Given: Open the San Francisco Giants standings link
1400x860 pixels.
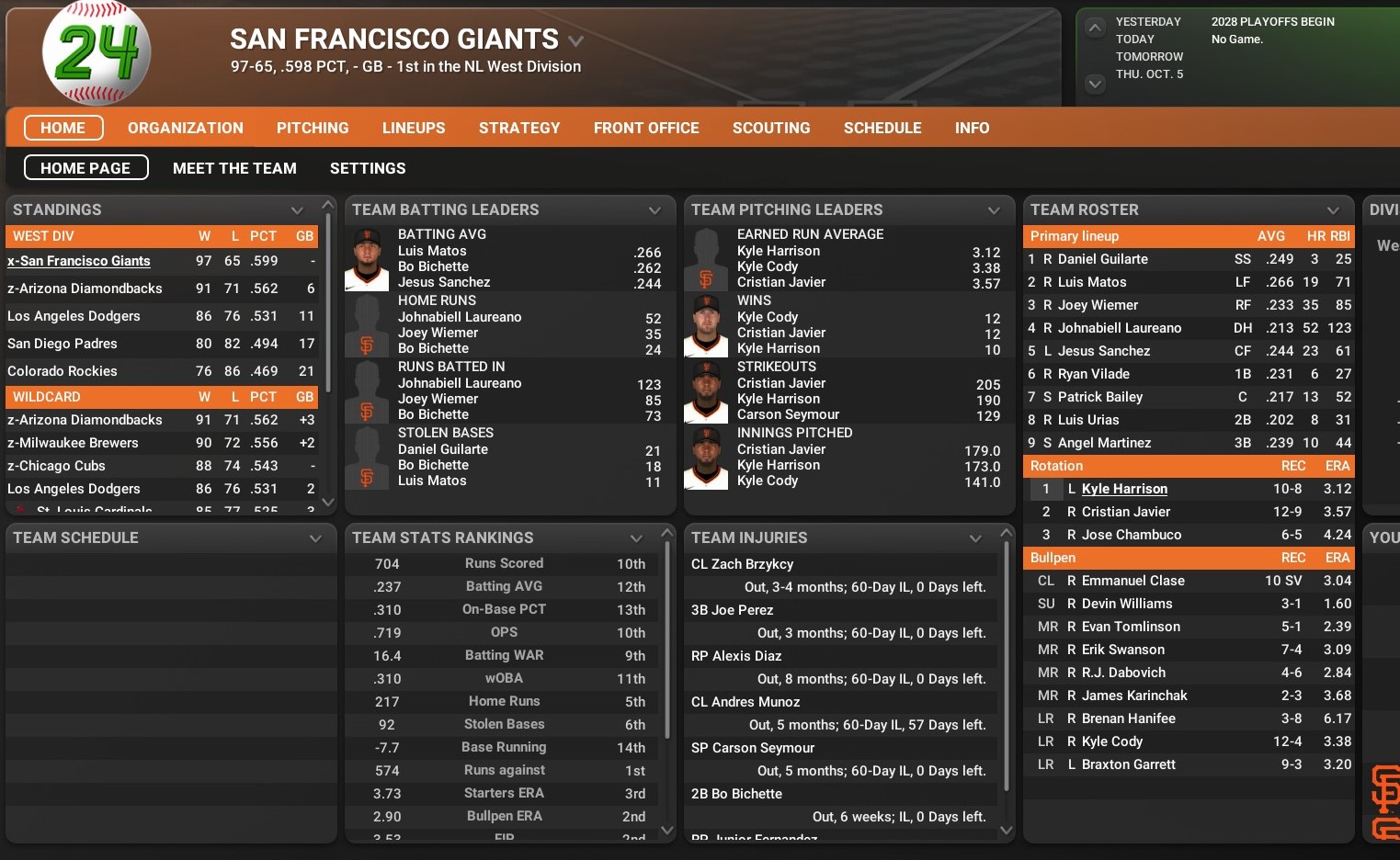Looking at the screenshot, I should pyautogui.click(x=79, y=261).
